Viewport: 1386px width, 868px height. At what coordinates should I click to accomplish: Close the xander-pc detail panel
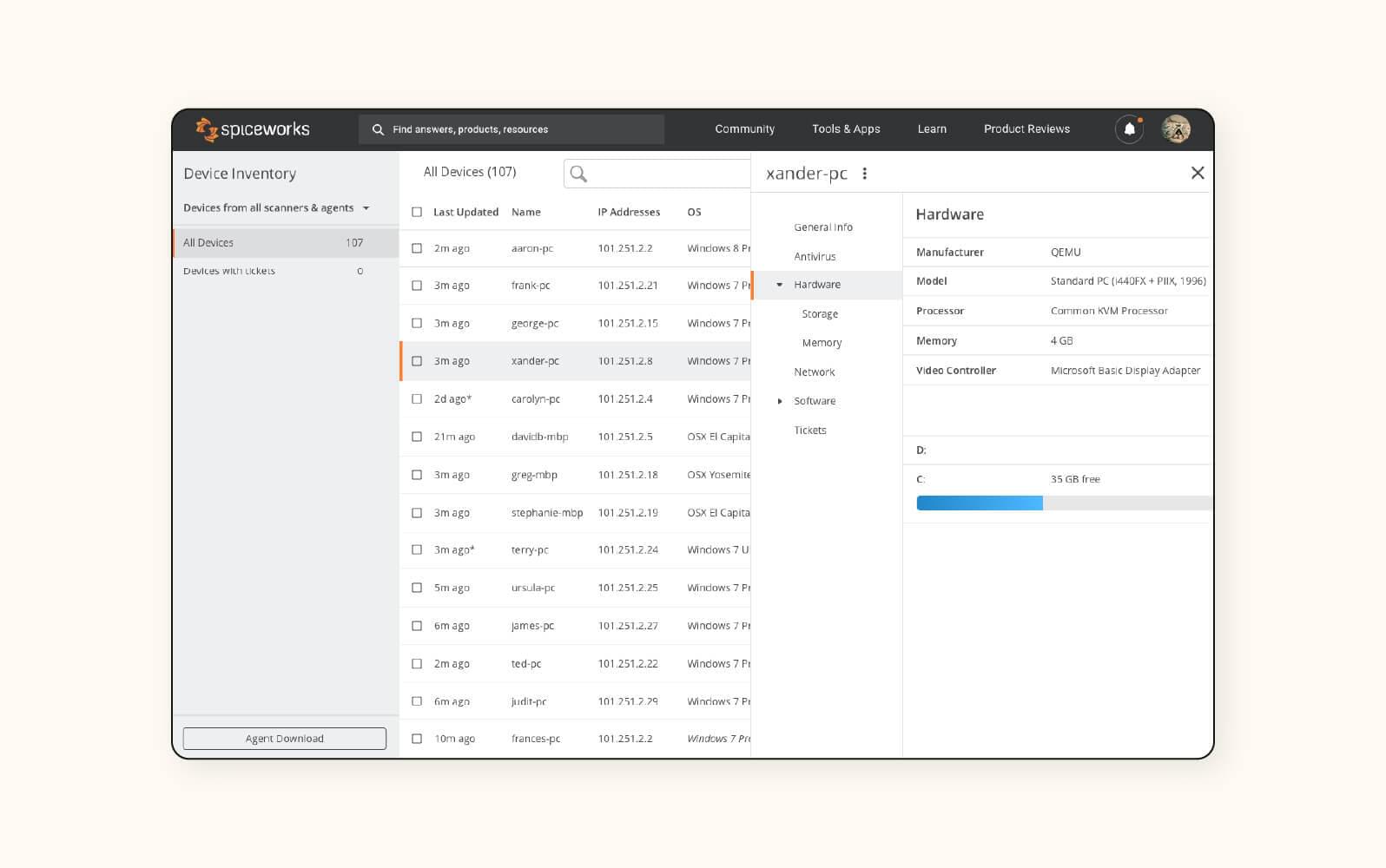coord(1198,173)
